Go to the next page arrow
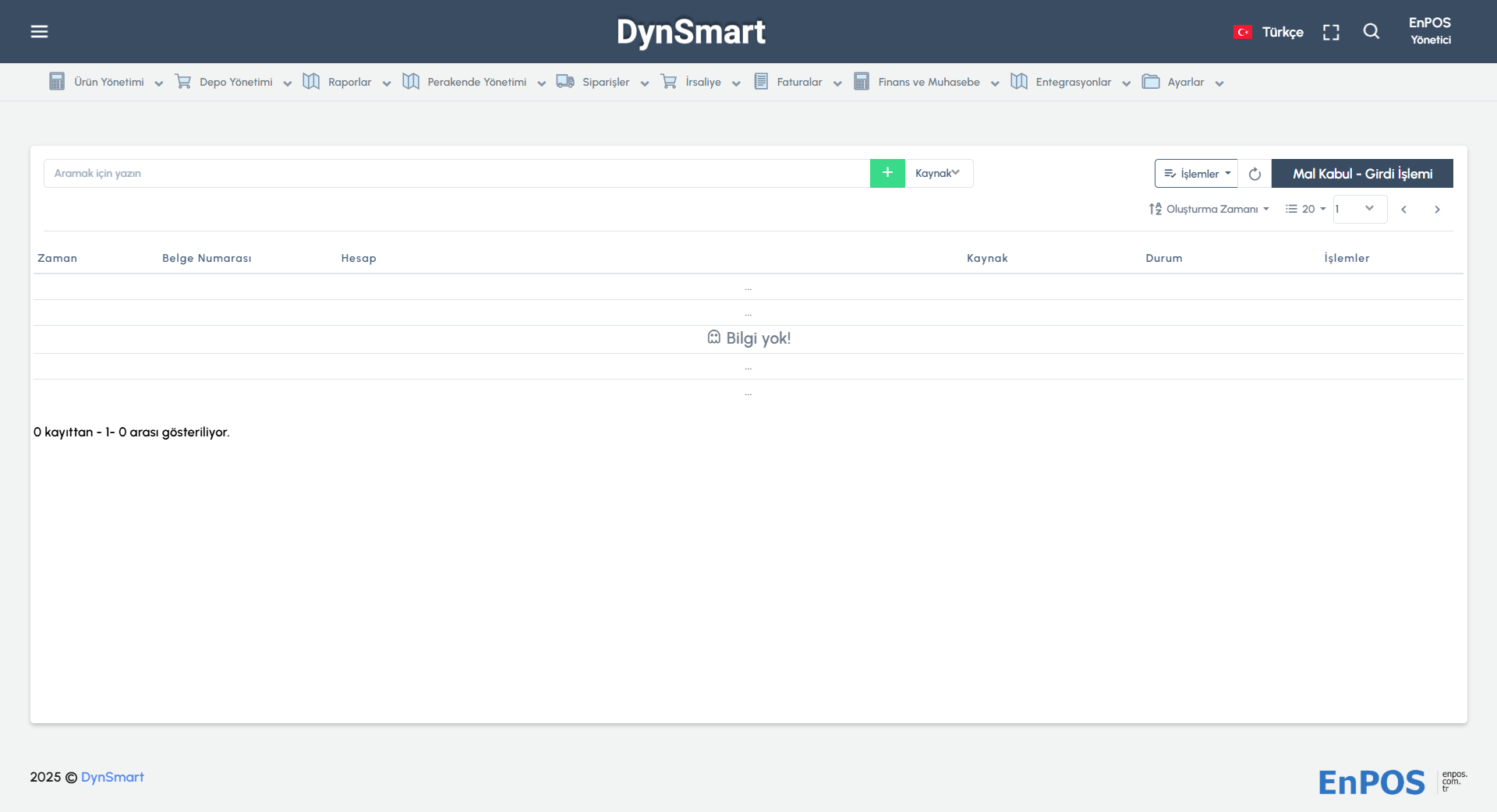 [x=1437, y=210]
